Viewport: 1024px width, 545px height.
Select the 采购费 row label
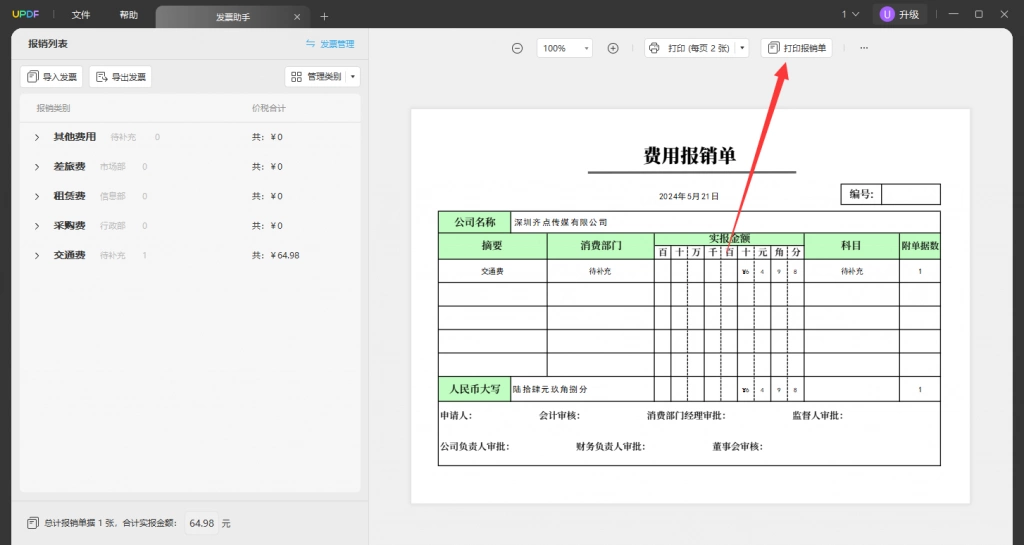pos(69,225)
